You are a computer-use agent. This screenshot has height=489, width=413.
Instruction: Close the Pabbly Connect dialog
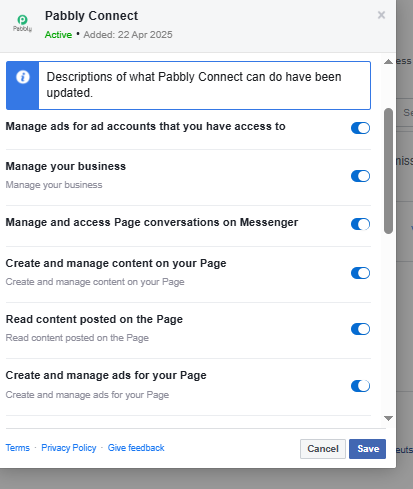(x=381, y=15)
